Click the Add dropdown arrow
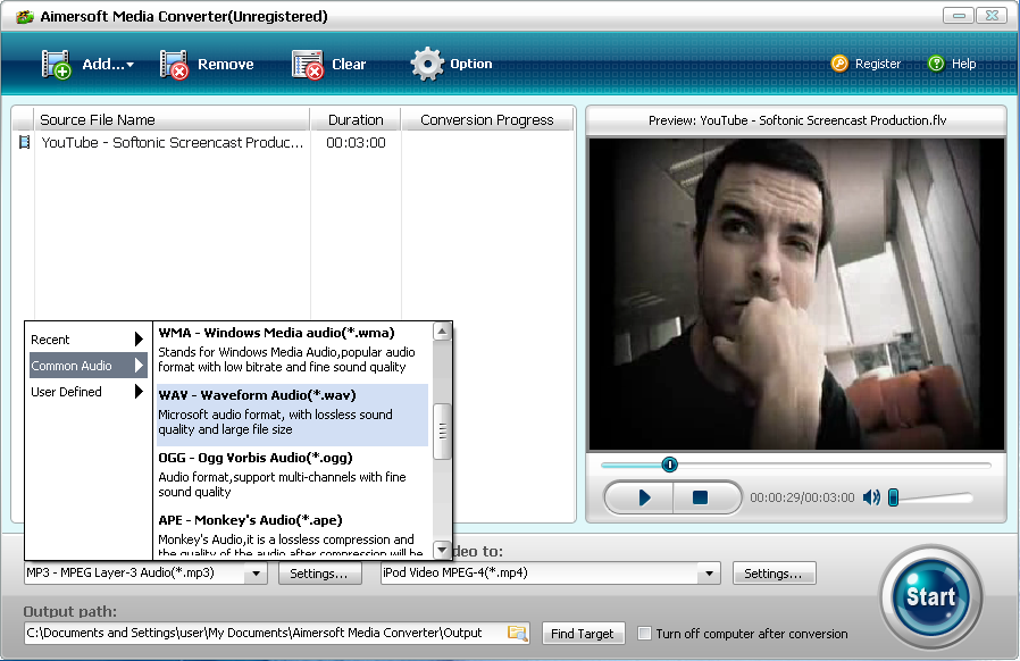Image resolution: width=1020 pixels, height=661 pixels. coord(130,64)
